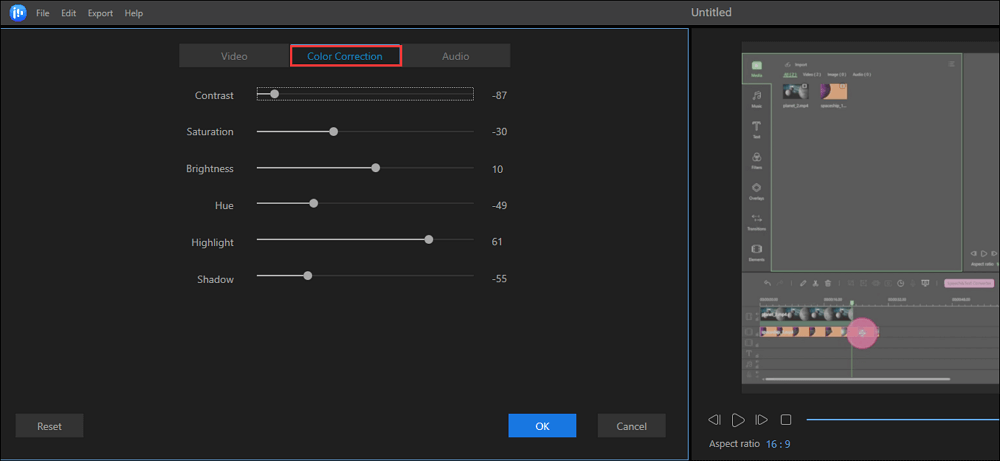Viewport: 1000px width, 461px height.
Task: Step back to the previous frame
Action: pyautogui.click(x=714, y=420)
